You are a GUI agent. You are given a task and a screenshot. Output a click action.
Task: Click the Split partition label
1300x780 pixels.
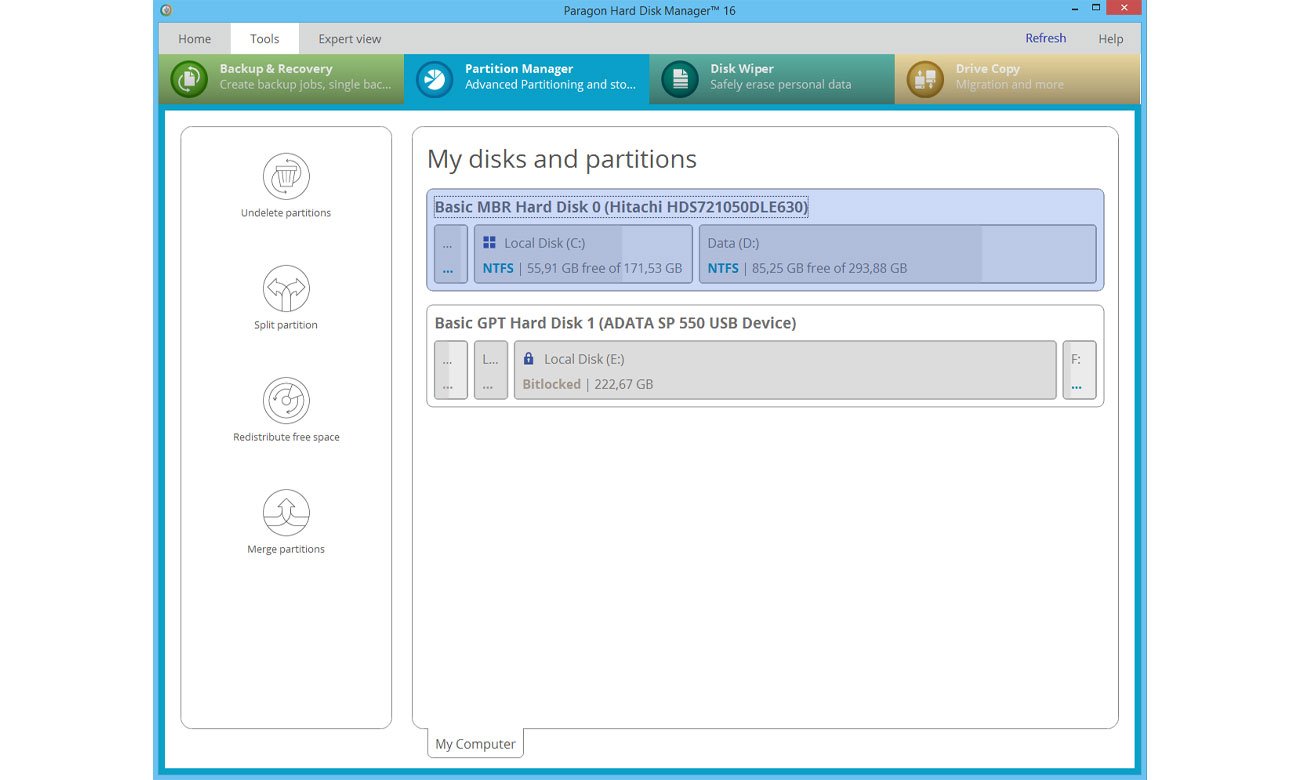(286, 325)
